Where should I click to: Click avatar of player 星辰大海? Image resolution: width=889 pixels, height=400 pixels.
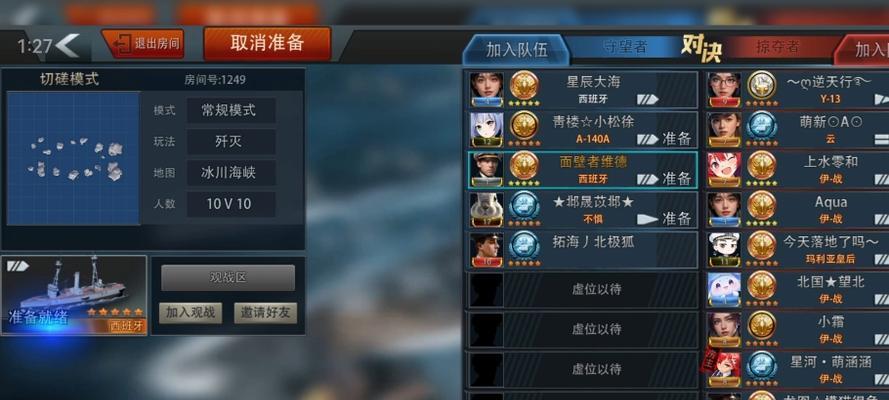(x=486, y=90)
